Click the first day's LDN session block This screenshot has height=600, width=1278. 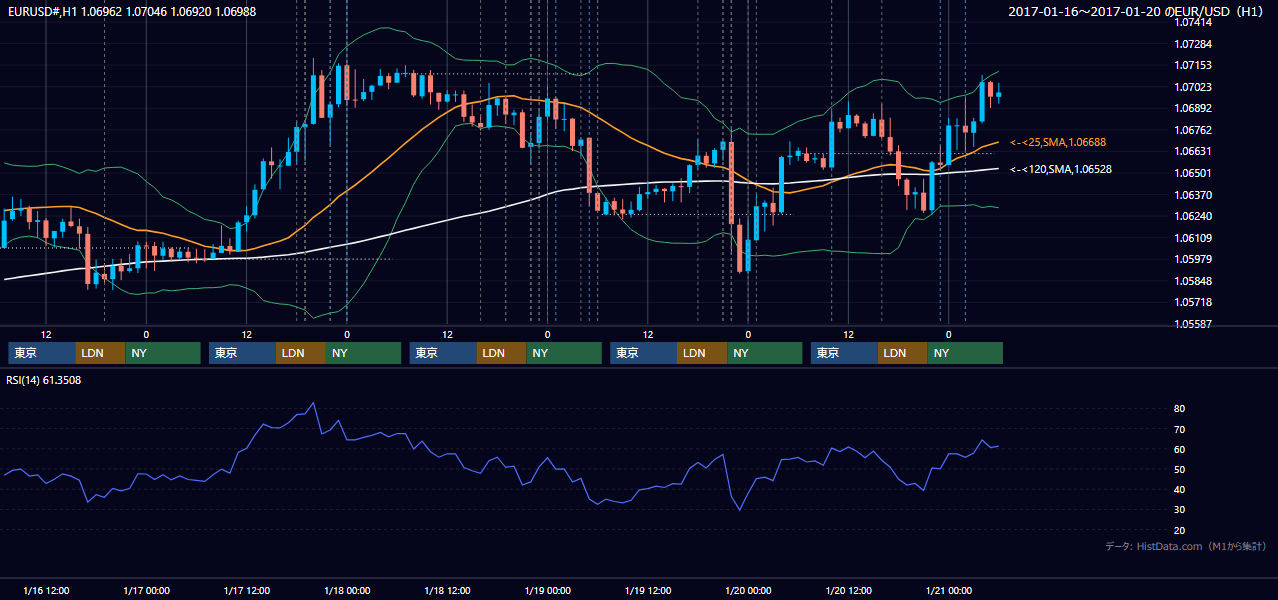tap(100, 353)
